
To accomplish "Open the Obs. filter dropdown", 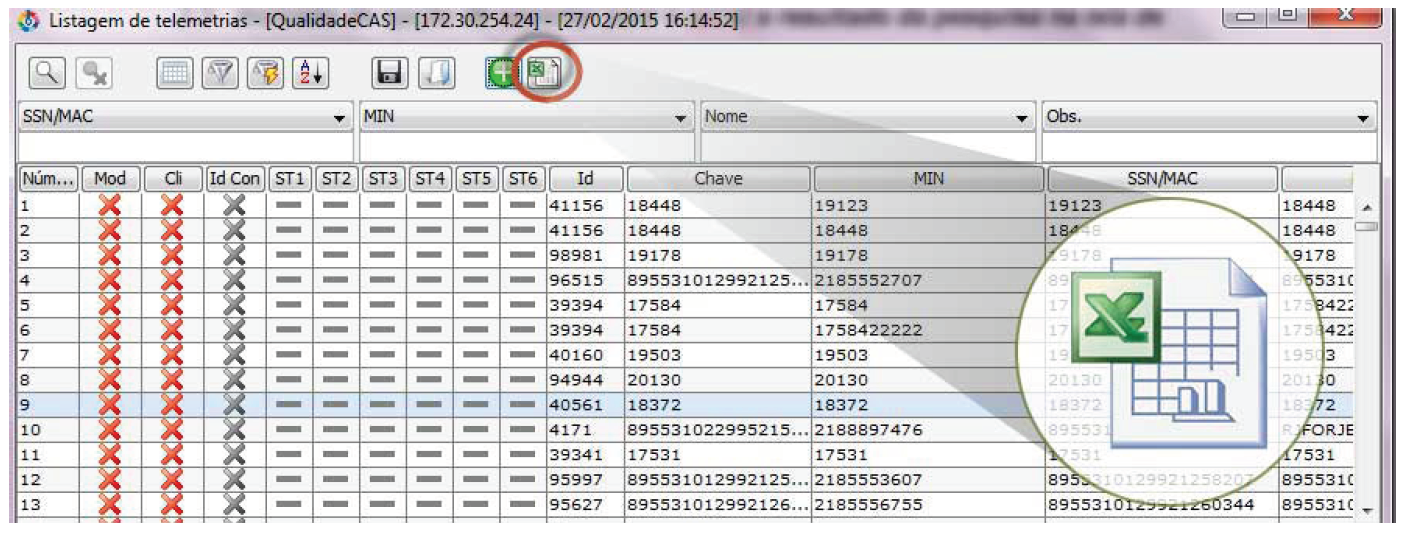I will (x=1365, y=118).
